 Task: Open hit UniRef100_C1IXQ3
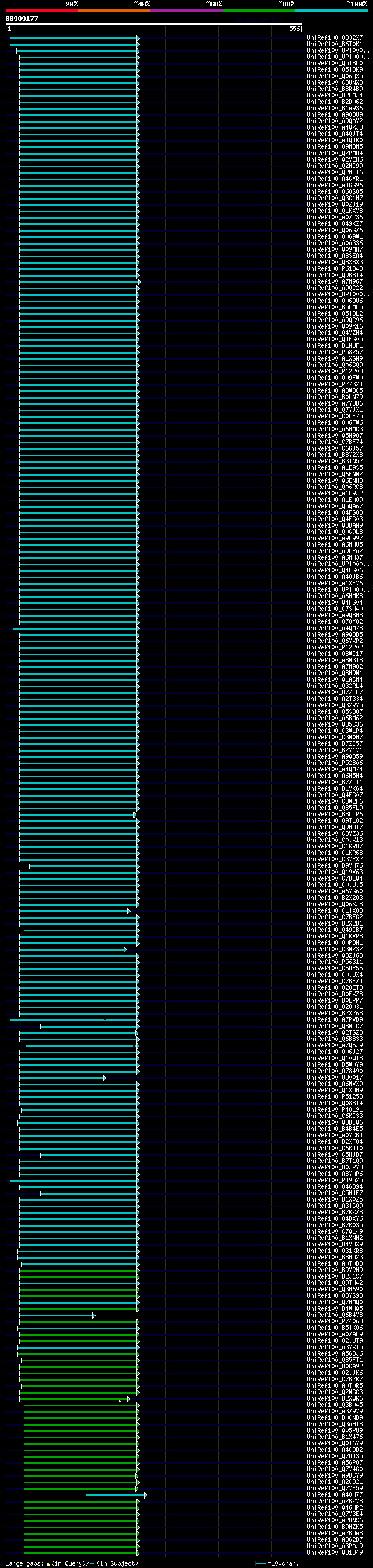[335, 910]
